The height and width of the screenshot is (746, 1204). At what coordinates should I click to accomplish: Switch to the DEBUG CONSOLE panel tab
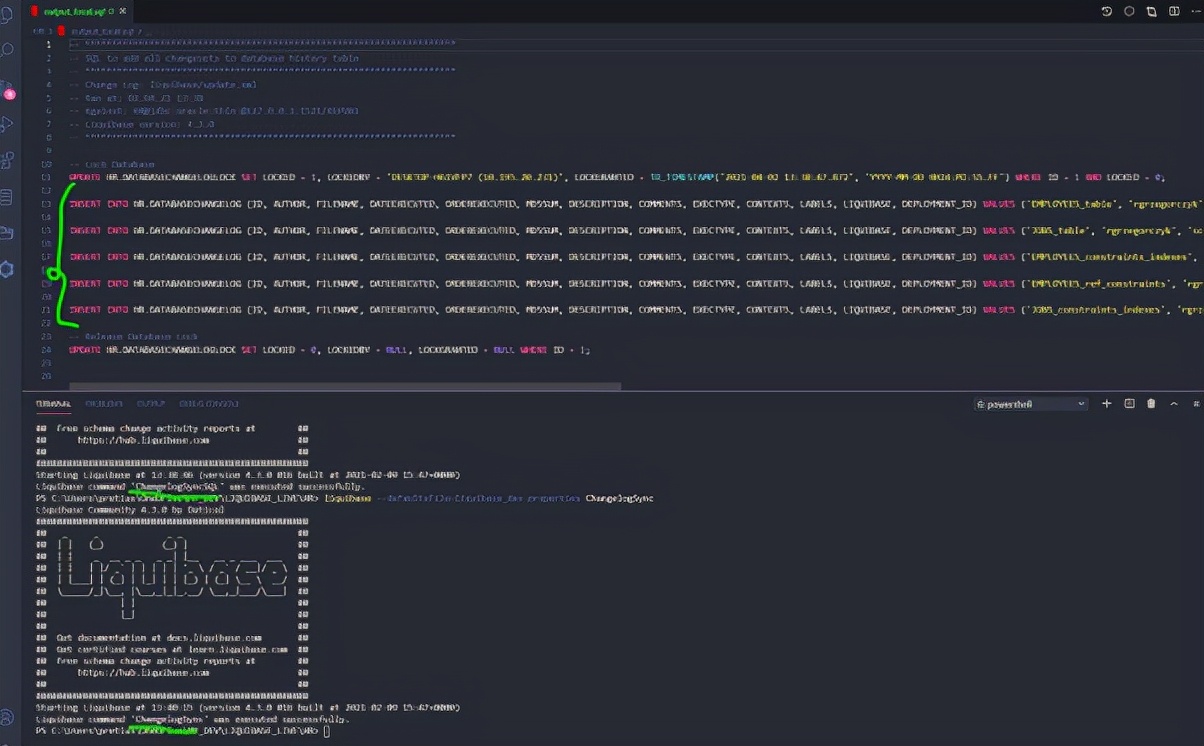pyautogui.click(x=209, y=404)
